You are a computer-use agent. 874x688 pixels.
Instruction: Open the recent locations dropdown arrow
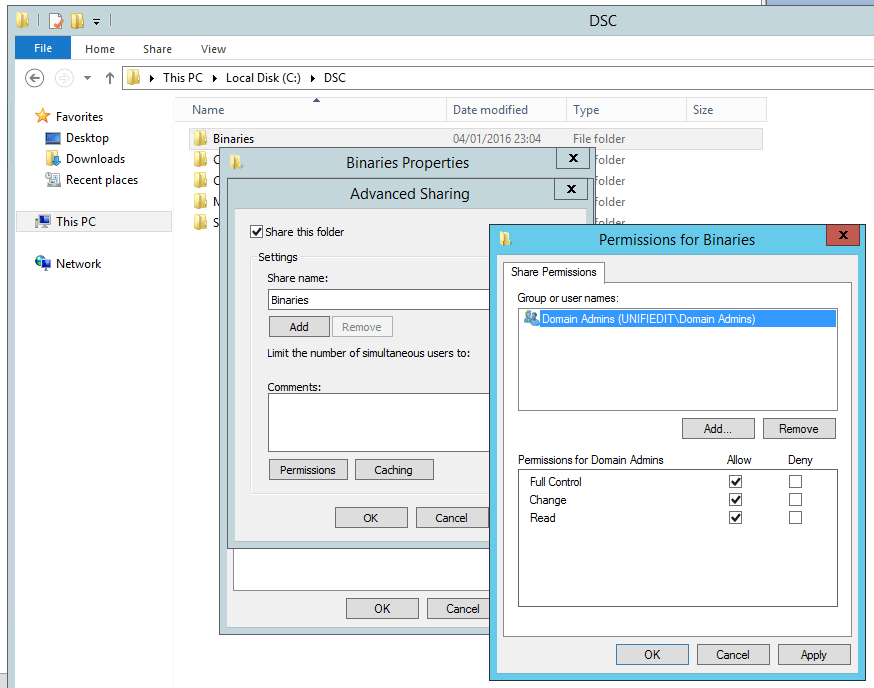(x=88, y=78)
